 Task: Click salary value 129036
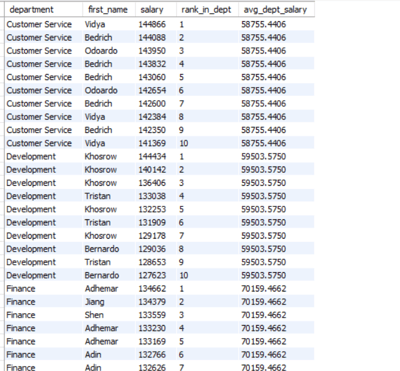click(x=152, y=249)
